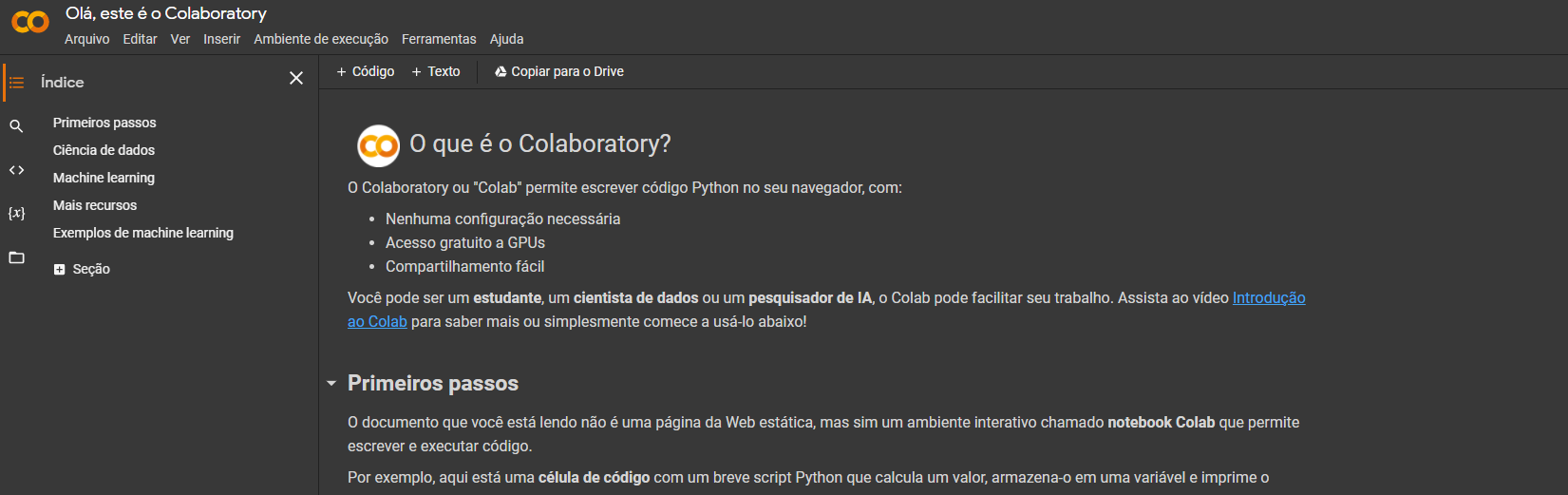Add a new Seção from the index
Screen dimensions: 1568x495
(82, 270)
